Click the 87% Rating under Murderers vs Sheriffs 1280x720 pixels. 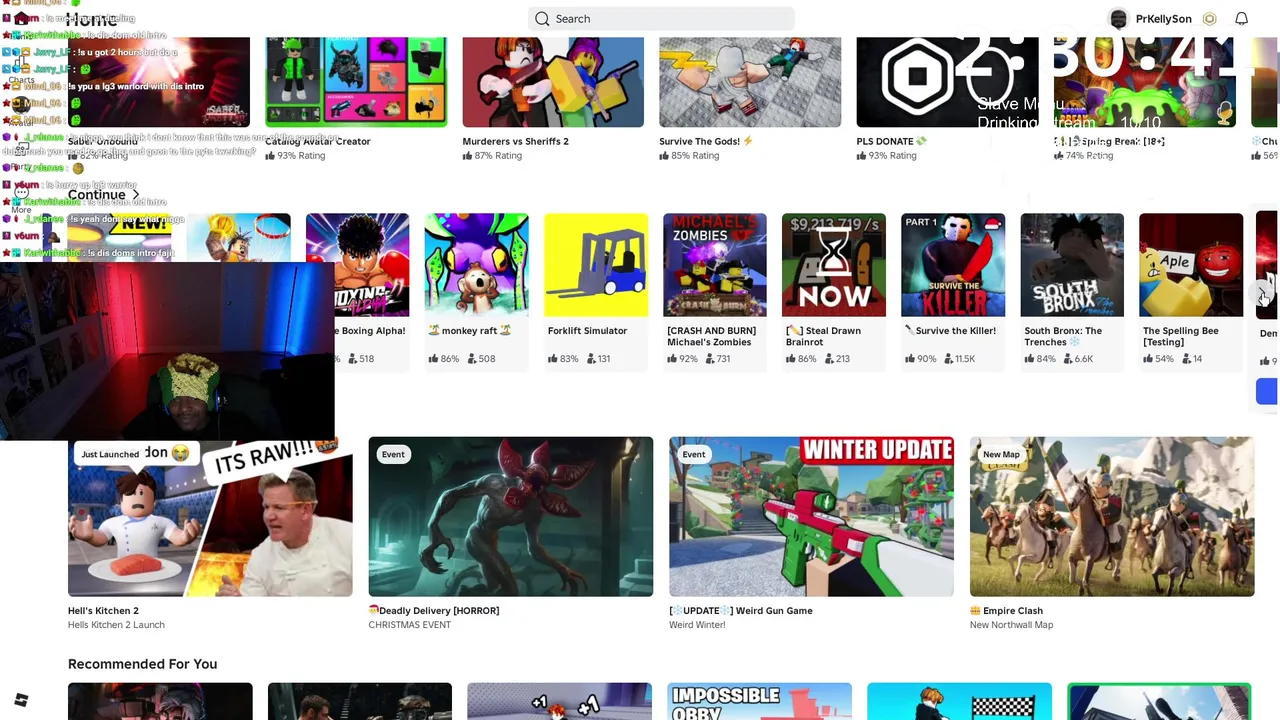pos(492,156)
